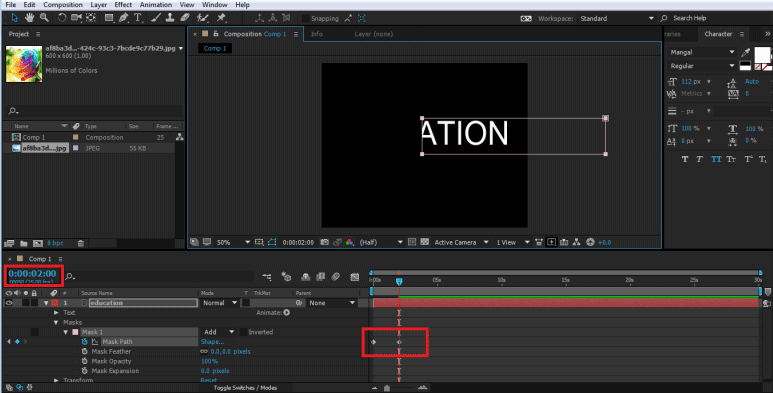Click the timeline zoom slider handle
773x393 pixels.
(x=387, y=388)
